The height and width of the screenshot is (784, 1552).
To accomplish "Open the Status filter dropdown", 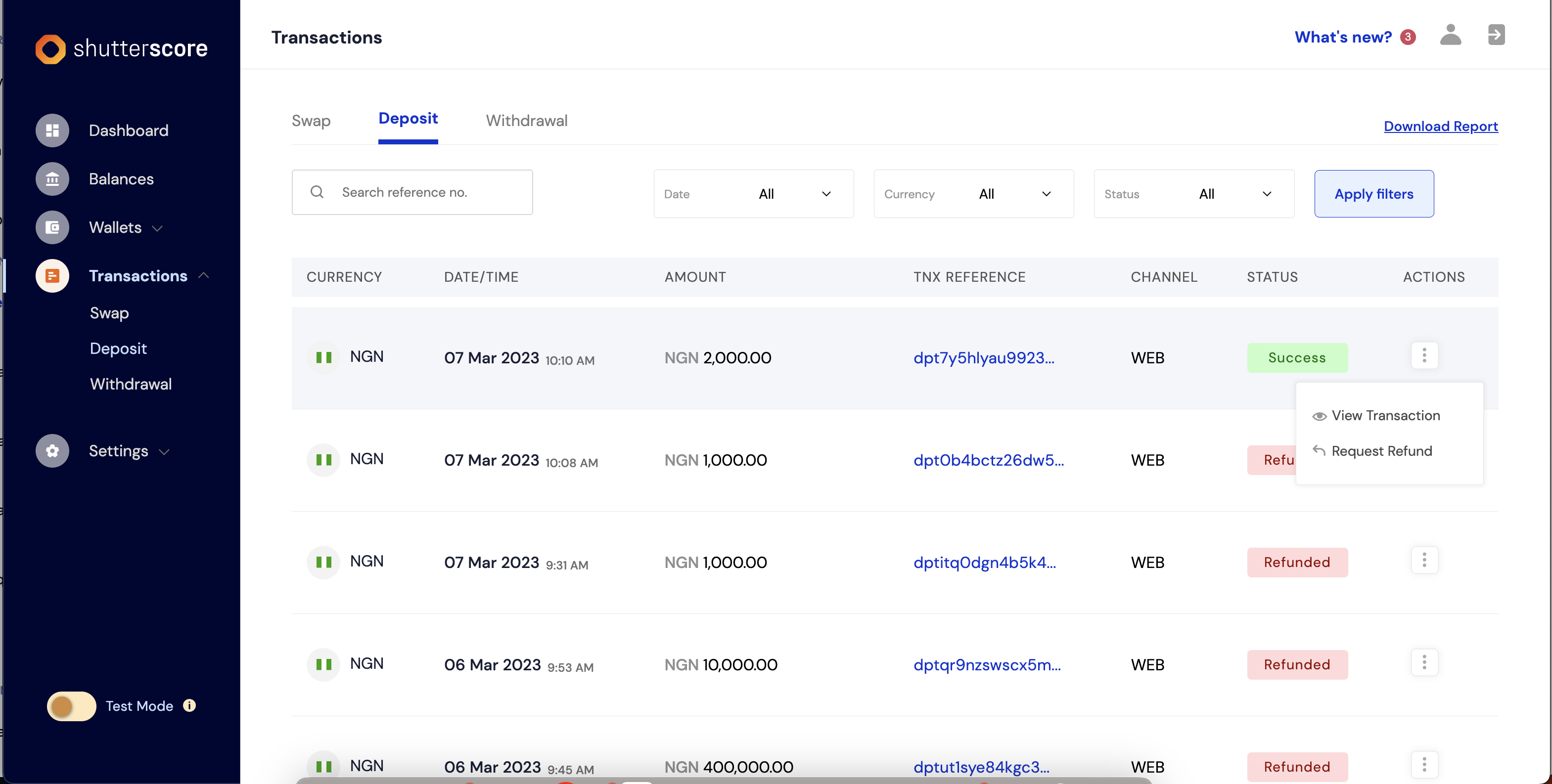I will tap(1193, 194).
